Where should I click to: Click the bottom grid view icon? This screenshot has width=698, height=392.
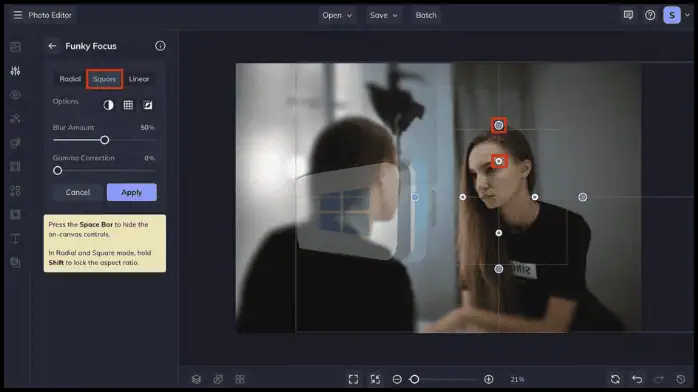(240, 379)
